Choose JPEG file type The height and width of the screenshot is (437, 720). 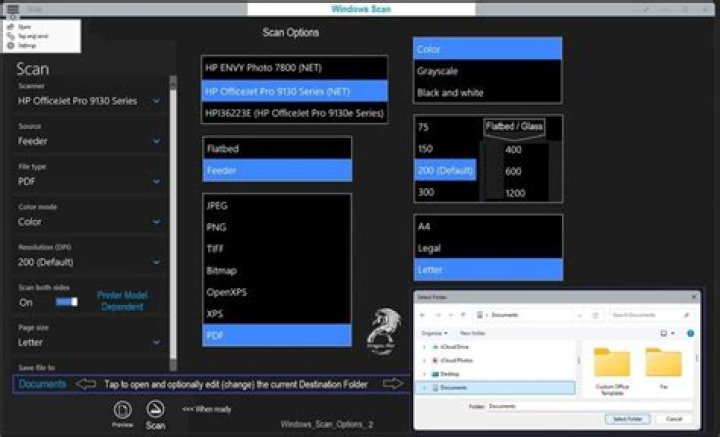point(277,206)
